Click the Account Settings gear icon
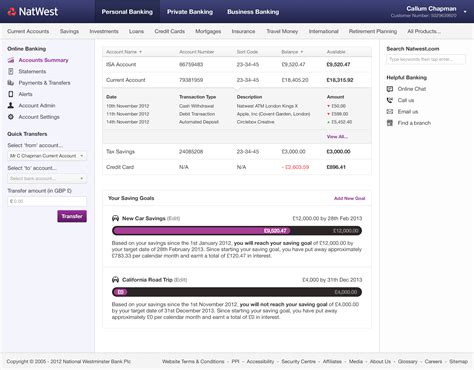474x370 pixels. click(11, 117)
